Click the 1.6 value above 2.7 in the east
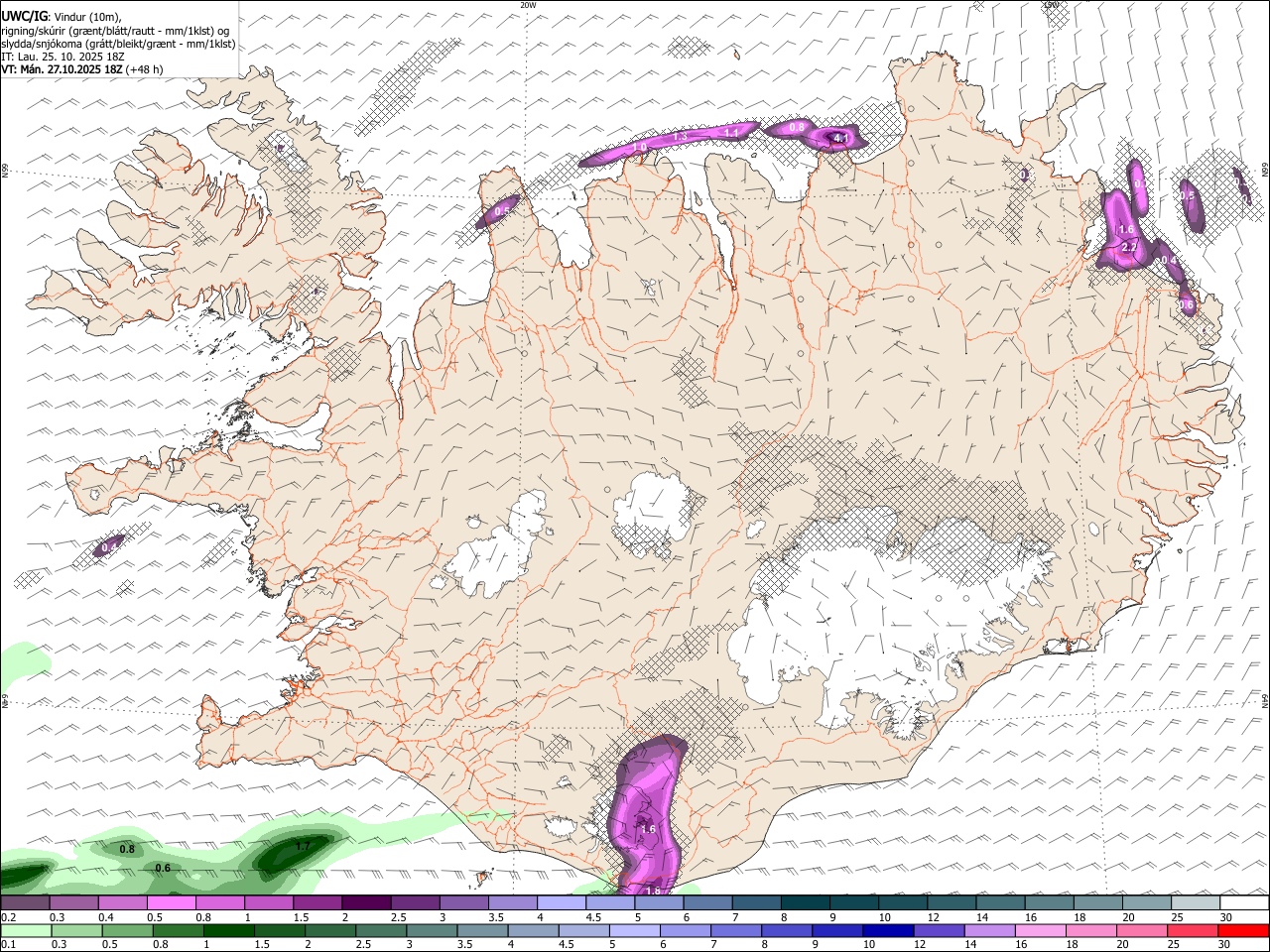Screen dimensions: 1270x952 (1126, 229)
